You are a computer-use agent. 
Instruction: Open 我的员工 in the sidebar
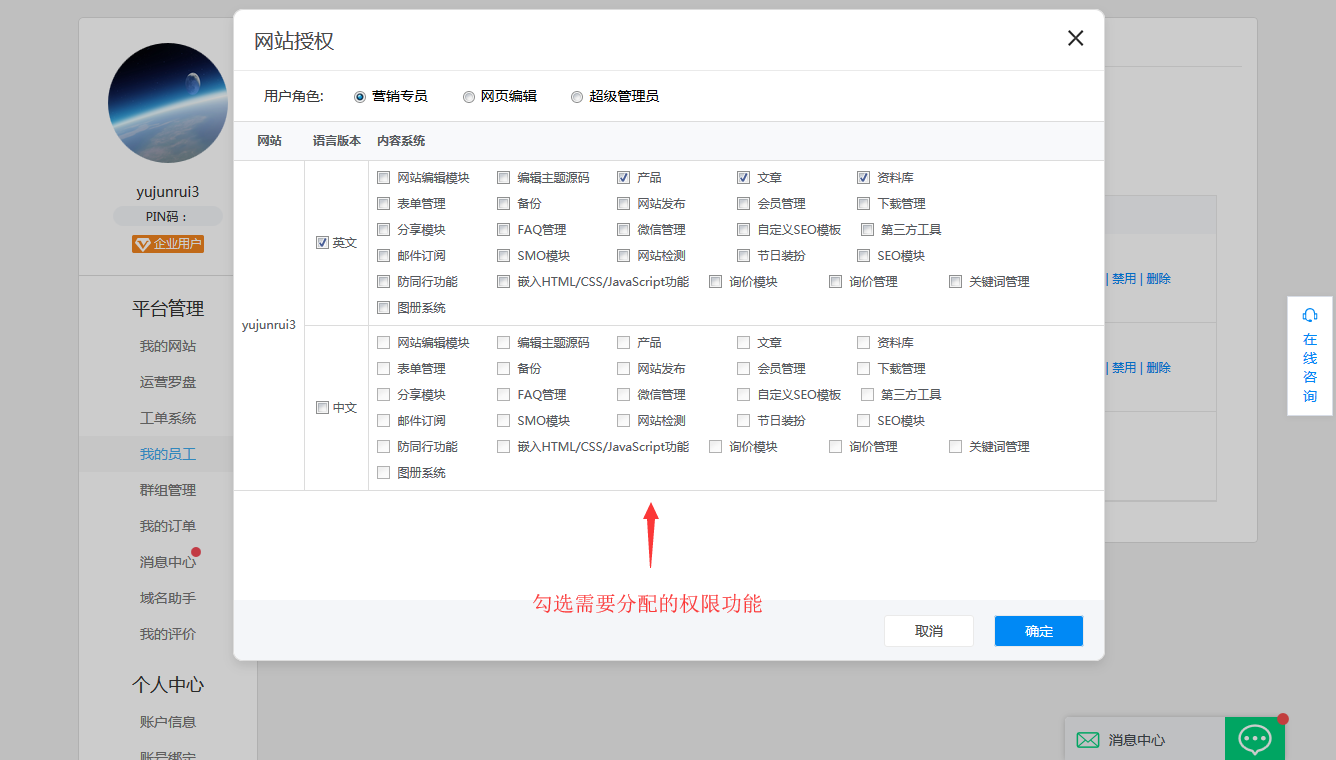point(168,454)
